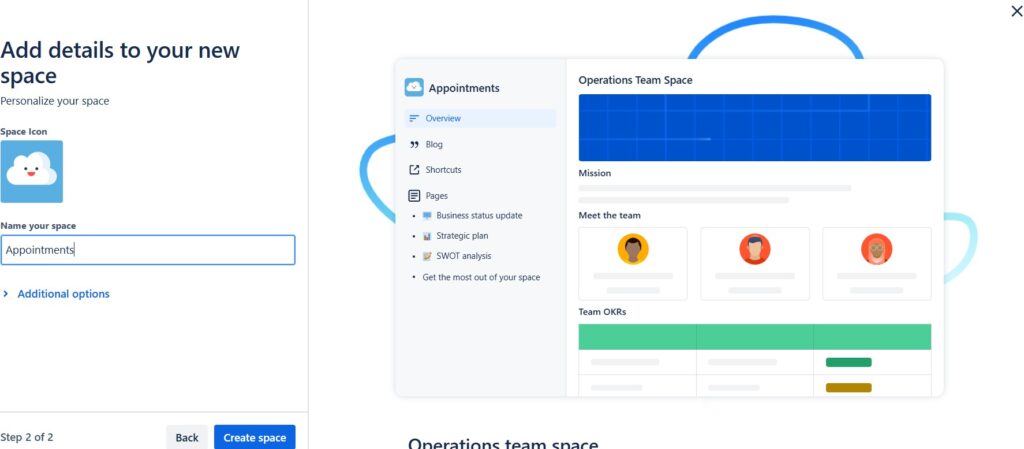Click the Personalize your space subtitle
The height and width of the screenshot is (449, 1024).
click(55, 101)
